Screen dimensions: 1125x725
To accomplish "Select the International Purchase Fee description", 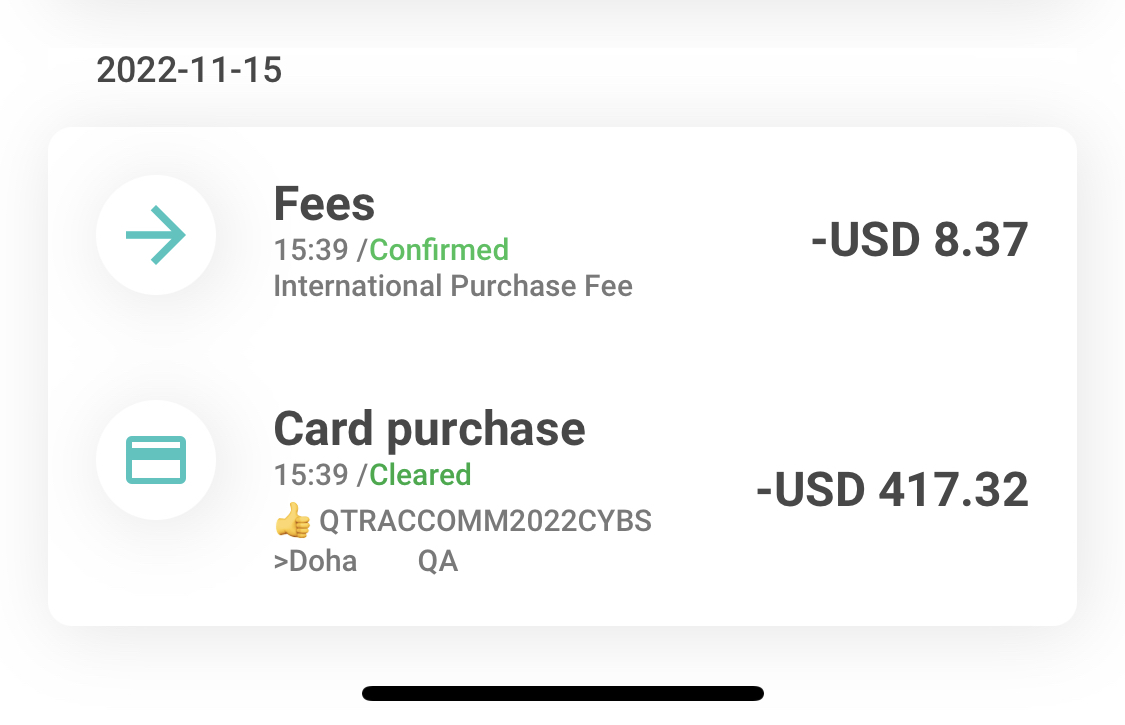I will 453,287.
